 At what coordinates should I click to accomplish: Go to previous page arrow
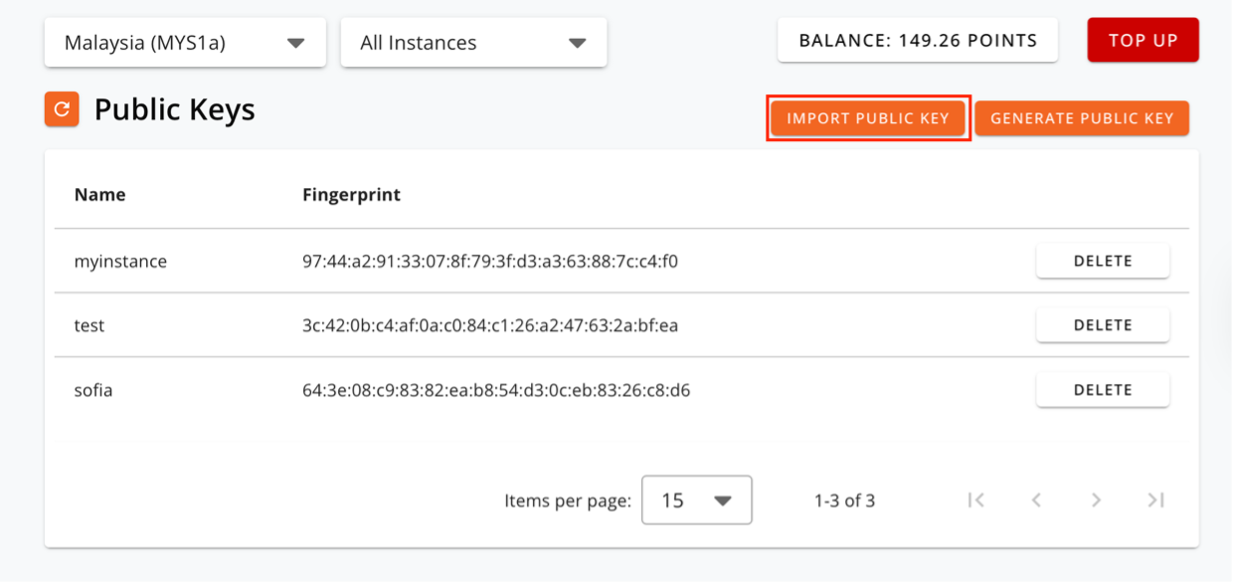(x=1036, y=500)
